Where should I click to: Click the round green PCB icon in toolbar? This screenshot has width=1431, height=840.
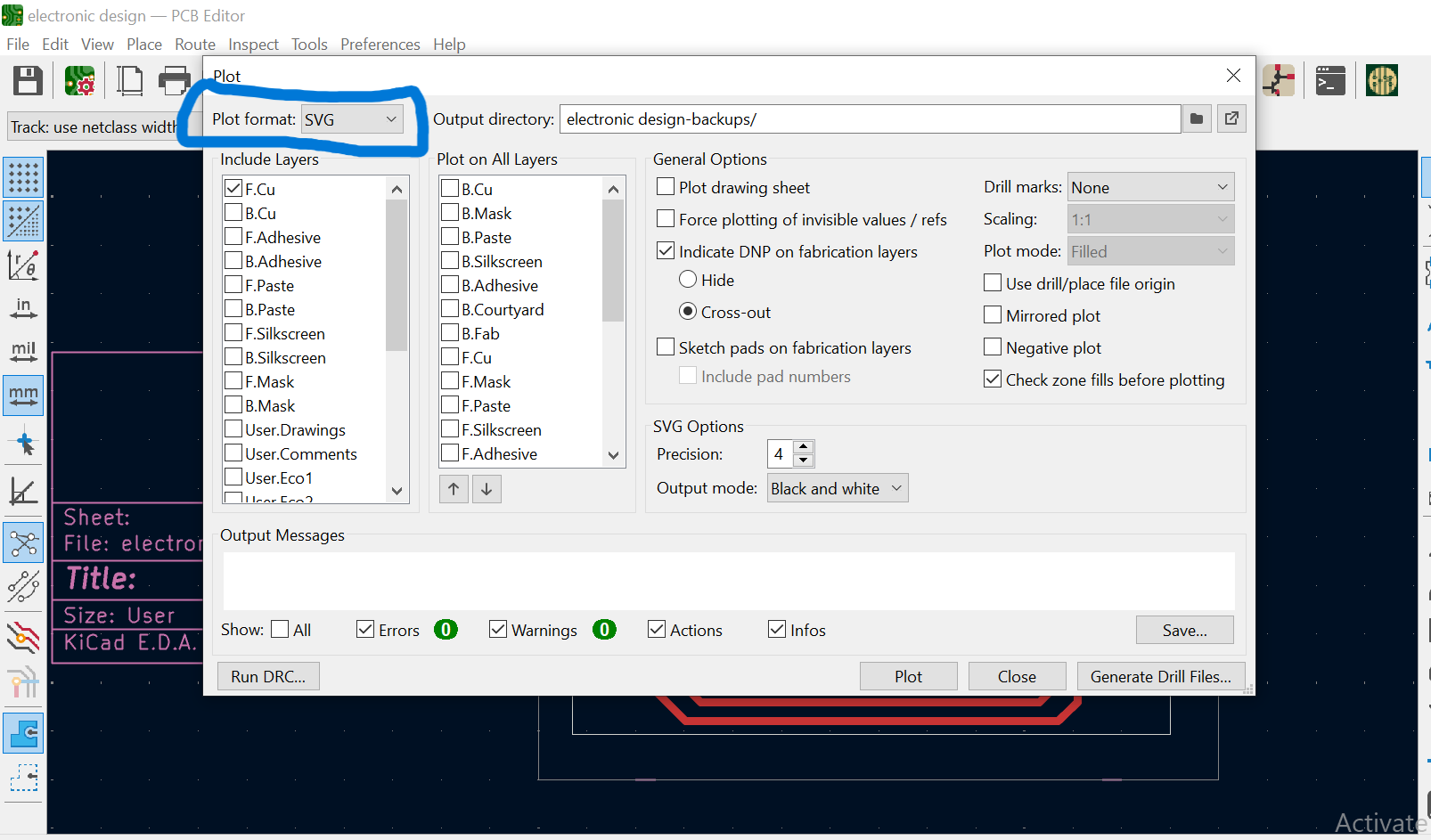[x=1382, y=81]
